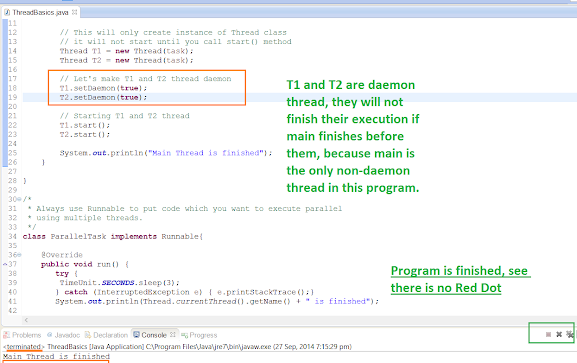Click the disabled Terminate button in Console

548,334
